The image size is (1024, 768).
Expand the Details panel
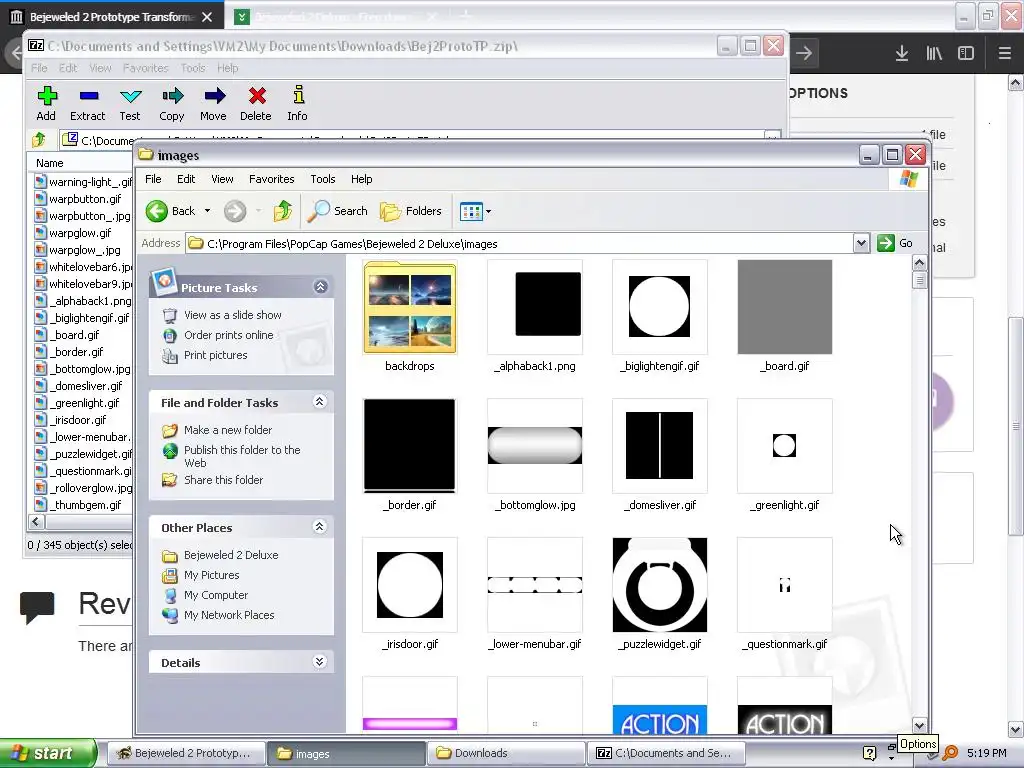pos(319,662)
